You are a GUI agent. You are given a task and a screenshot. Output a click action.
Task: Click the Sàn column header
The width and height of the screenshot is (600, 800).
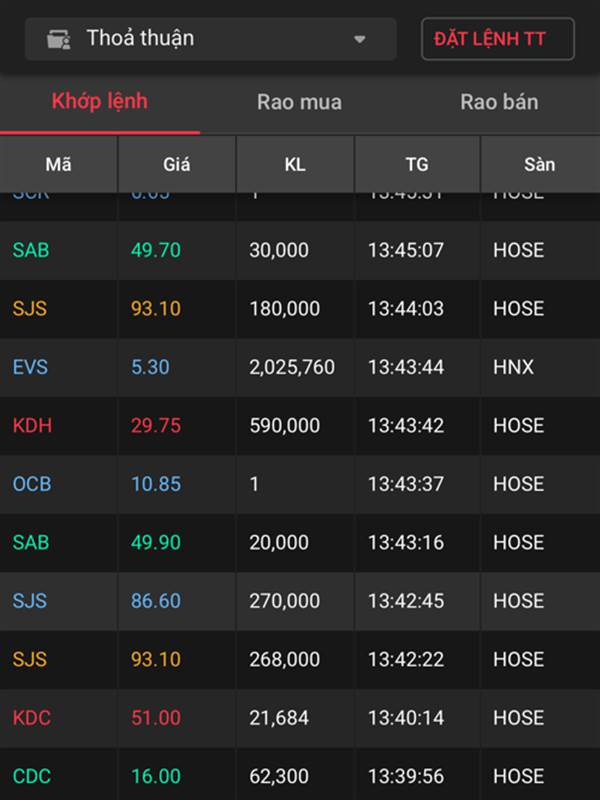(x=539, y=164)
